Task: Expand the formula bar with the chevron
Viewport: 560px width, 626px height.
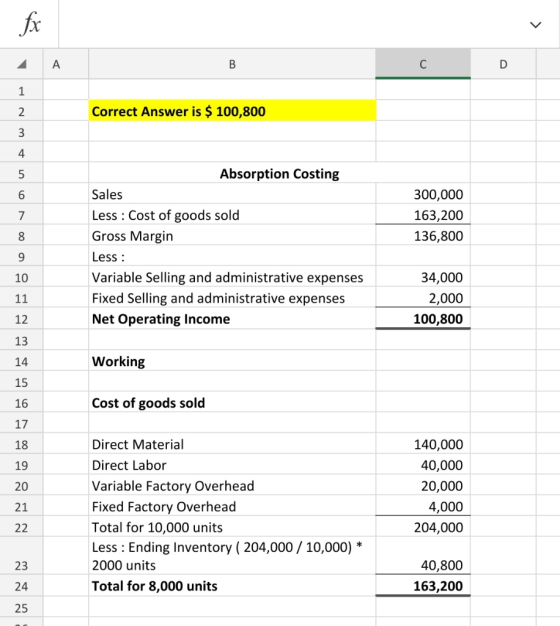Action: tap(535, 25)
